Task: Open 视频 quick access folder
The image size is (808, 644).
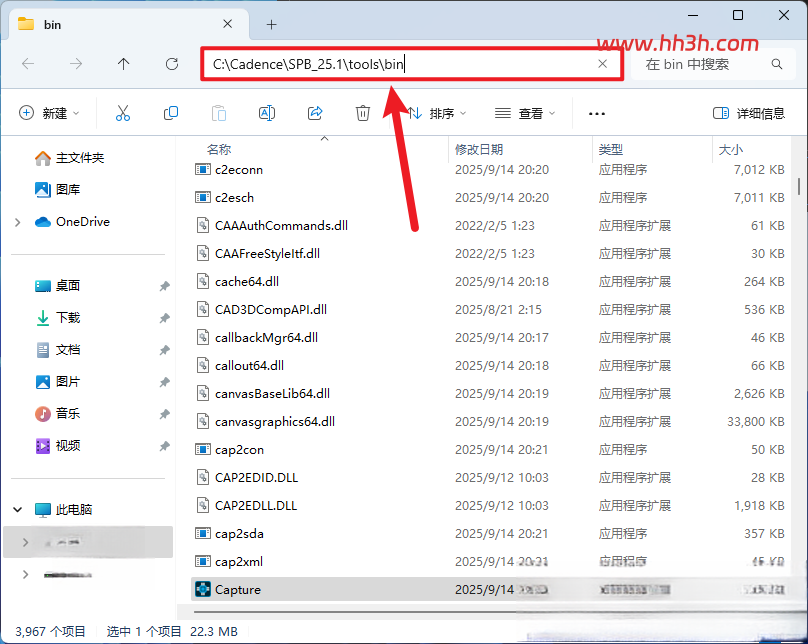Action: [x=68, y=446]
